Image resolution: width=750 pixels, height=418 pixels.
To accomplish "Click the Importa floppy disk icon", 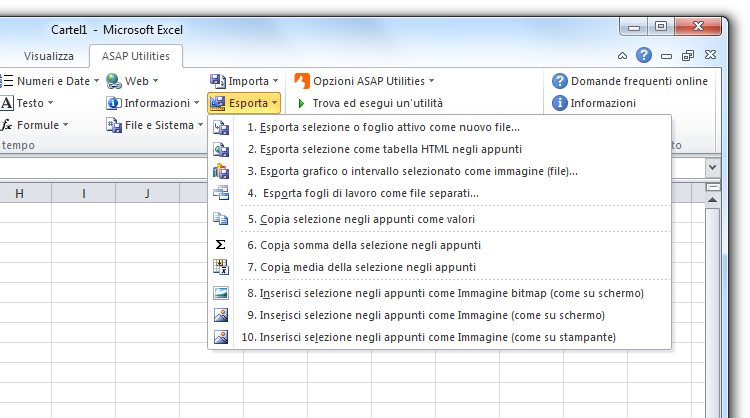I will pos(218,81).
